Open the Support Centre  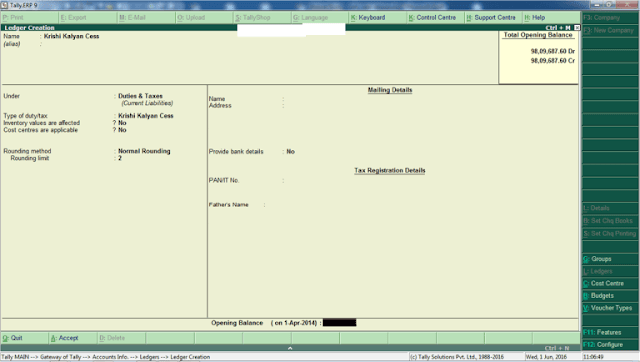[494, 18]
